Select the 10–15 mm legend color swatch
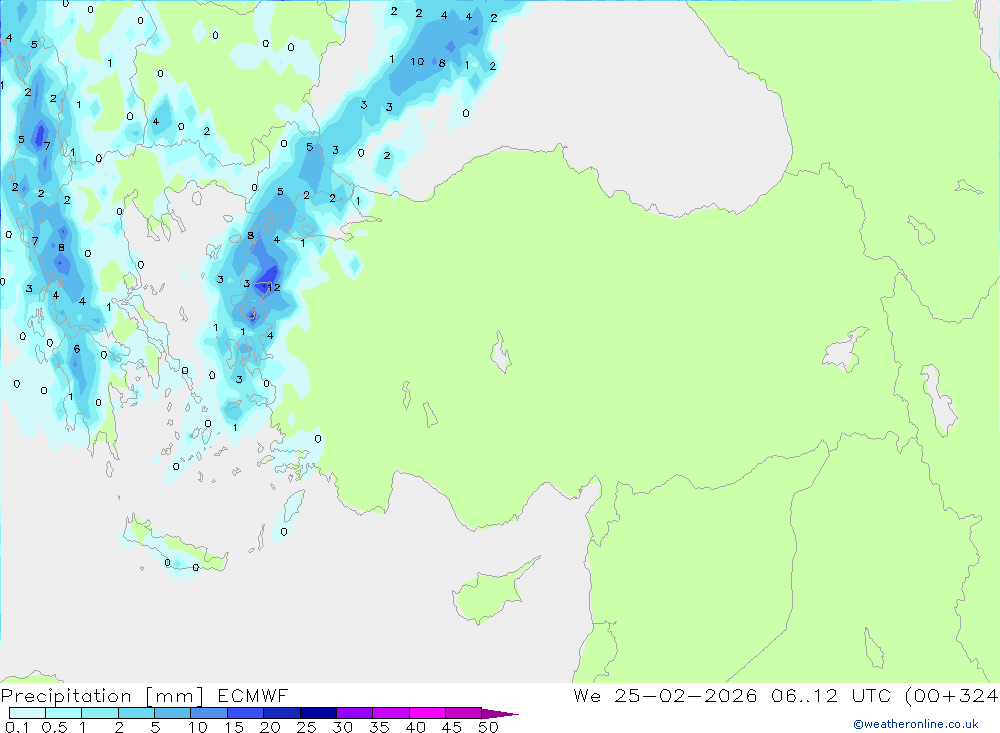This screenshot has height=733, width=1000. (x=209, y=713)
